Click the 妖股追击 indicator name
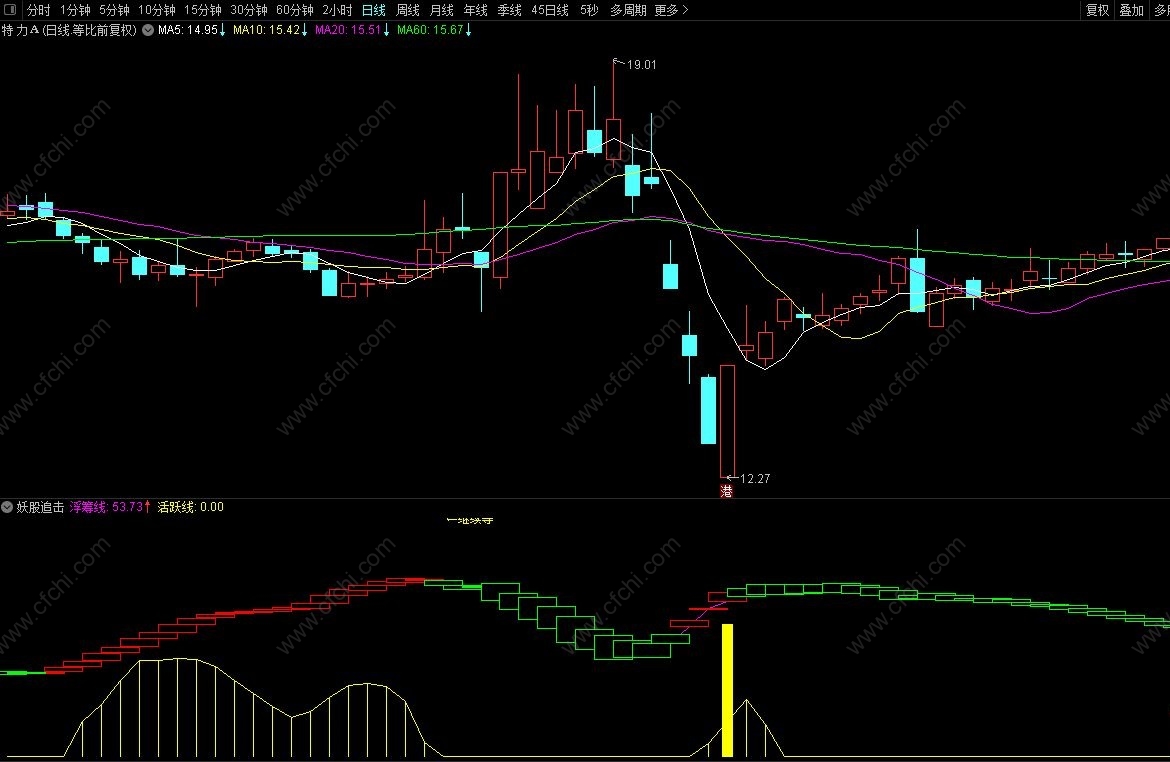 tap(41, 507)
